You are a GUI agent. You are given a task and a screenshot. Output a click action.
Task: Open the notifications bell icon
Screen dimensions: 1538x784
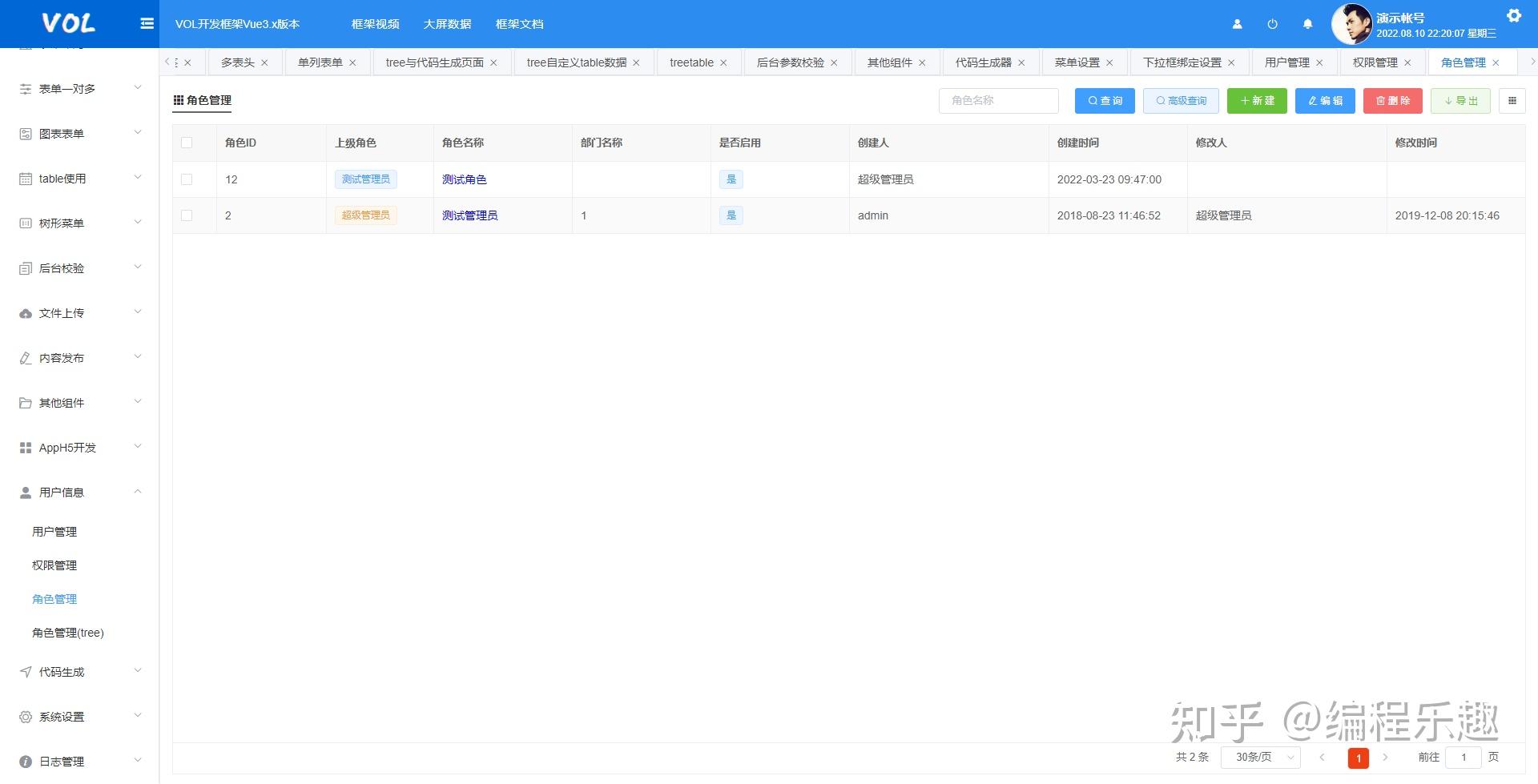pyautogui.click(x=1307, y=24)
